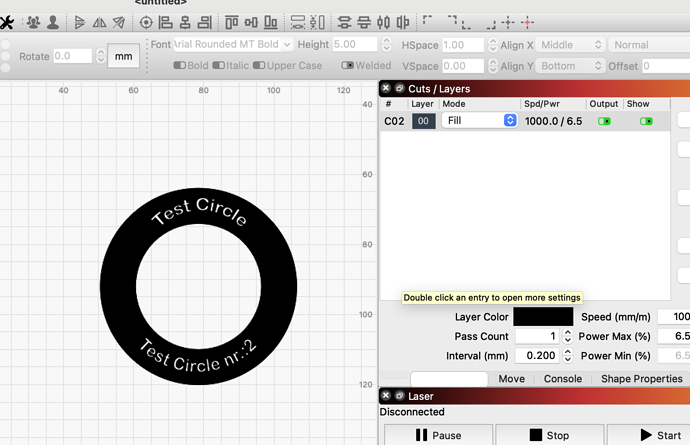This screenshot has width=690, height=445.
Task: Toggle Italic text switch
Action: (219, 65)
